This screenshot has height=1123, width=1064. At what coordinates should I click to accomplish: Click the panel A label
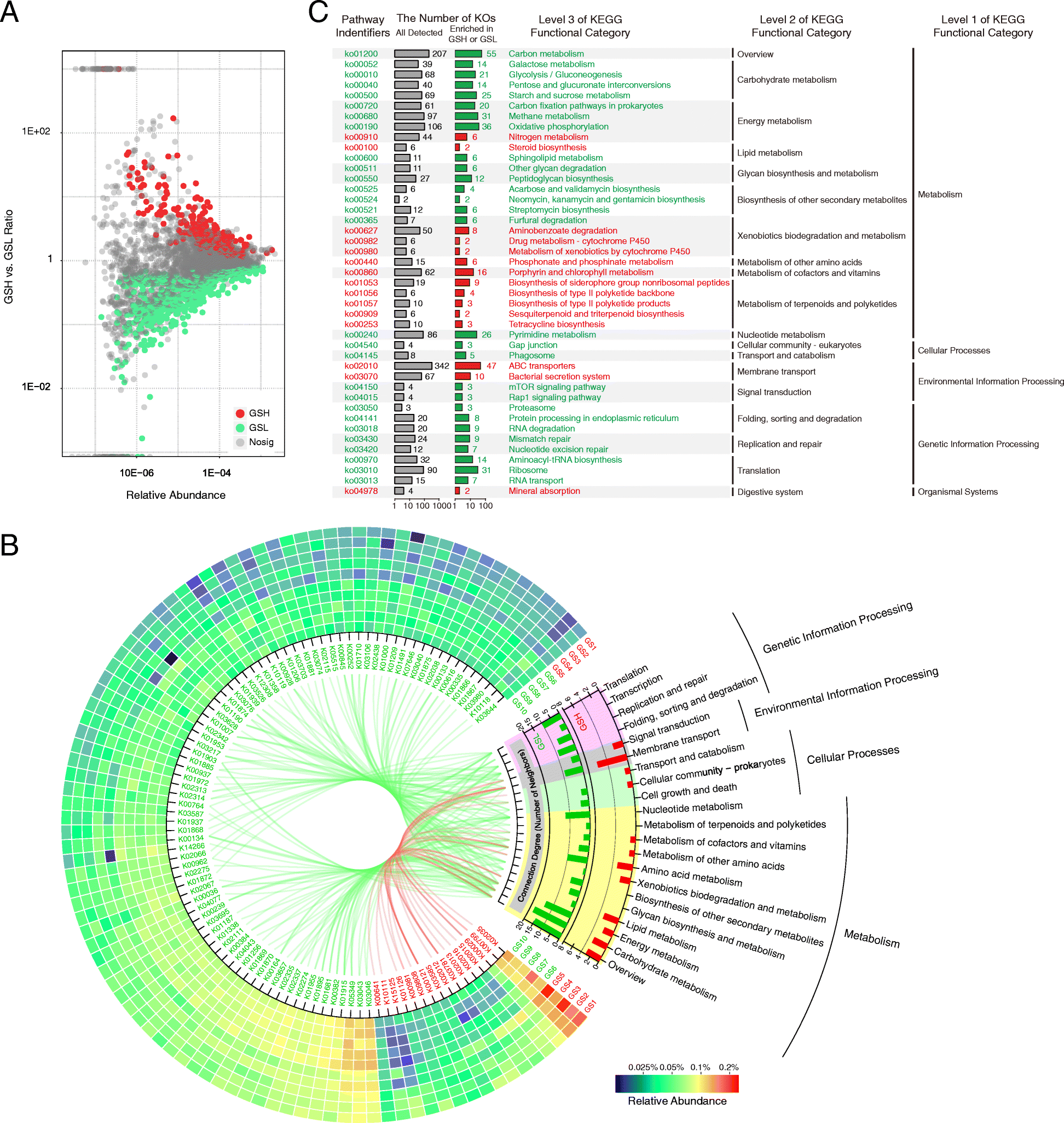9,11
